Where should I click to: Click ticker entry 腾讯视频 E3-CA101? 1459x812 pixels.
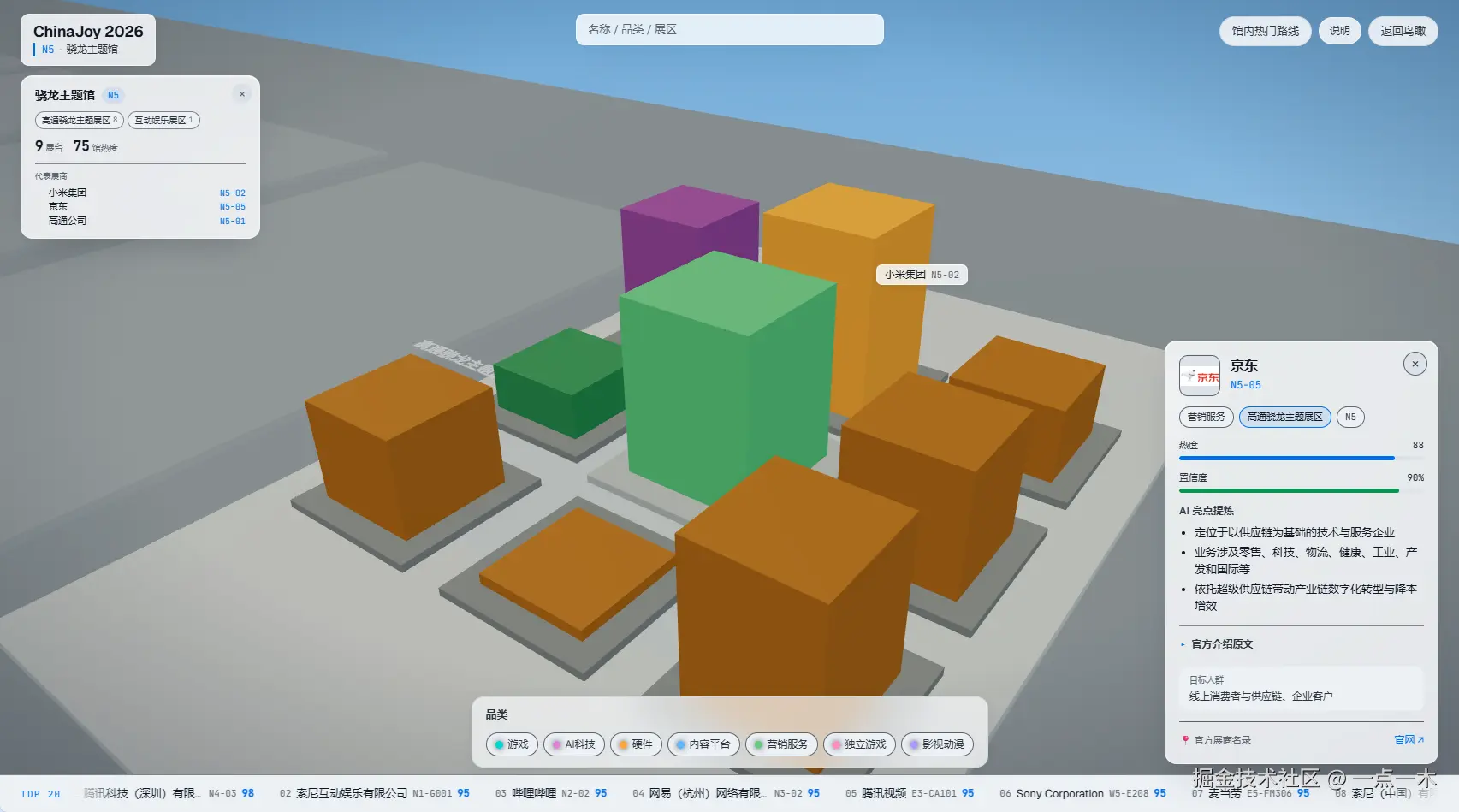(x=910, y=794)
